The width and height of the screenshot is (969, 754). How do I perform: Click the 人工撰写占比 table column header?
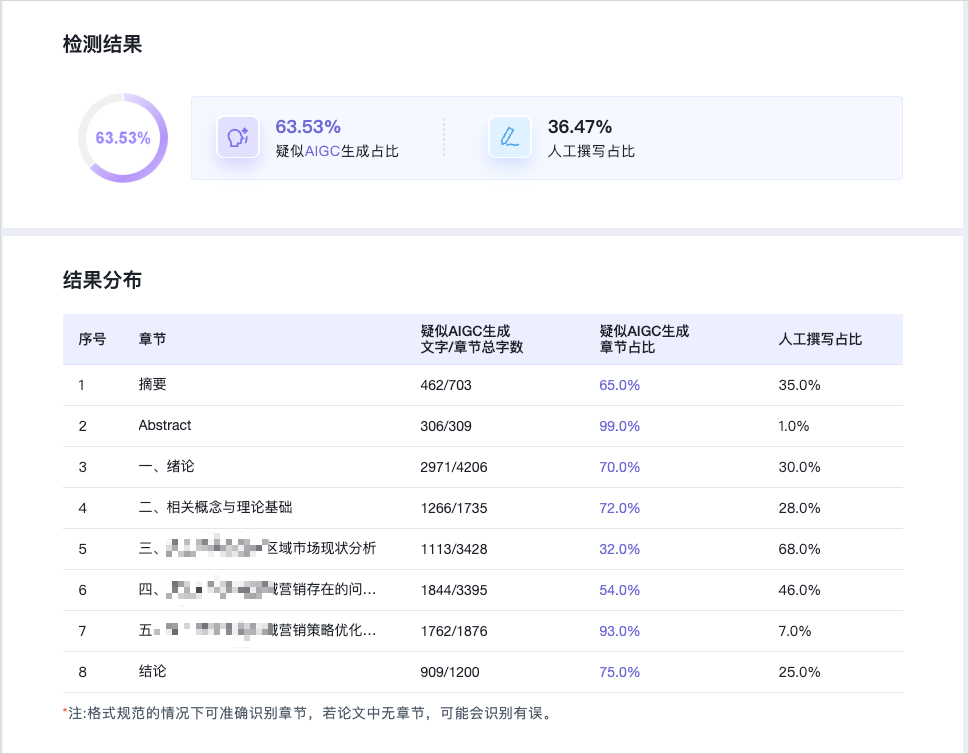coord(820,339)
